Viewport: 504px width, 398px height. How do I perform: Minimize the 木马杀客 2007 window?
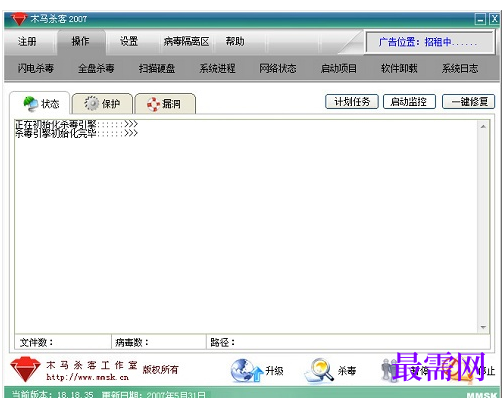tap(480, 19)
